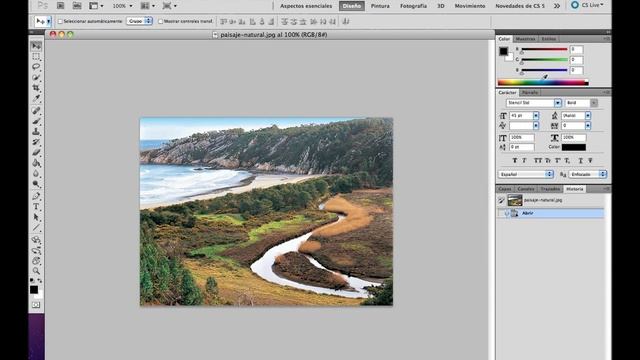Toggle Quick Mask mode button

click(x=36, y=305)
